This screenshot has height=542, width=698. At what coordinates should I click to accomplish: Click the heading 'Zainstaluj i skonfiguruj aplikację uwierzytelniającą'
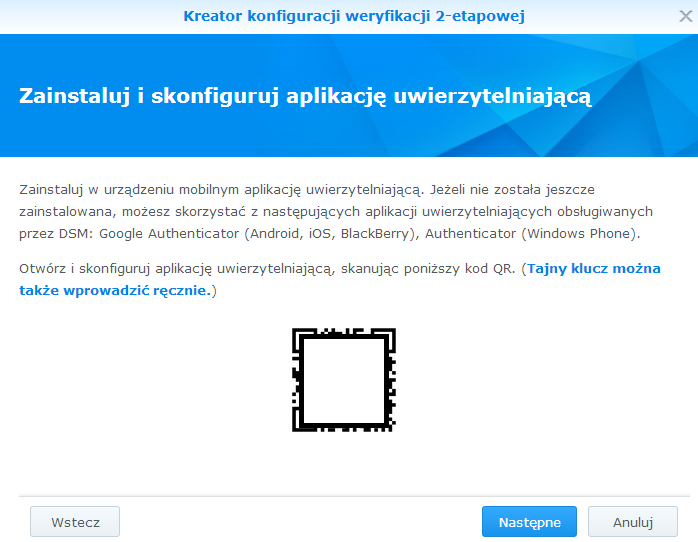[x=305, y=96]
